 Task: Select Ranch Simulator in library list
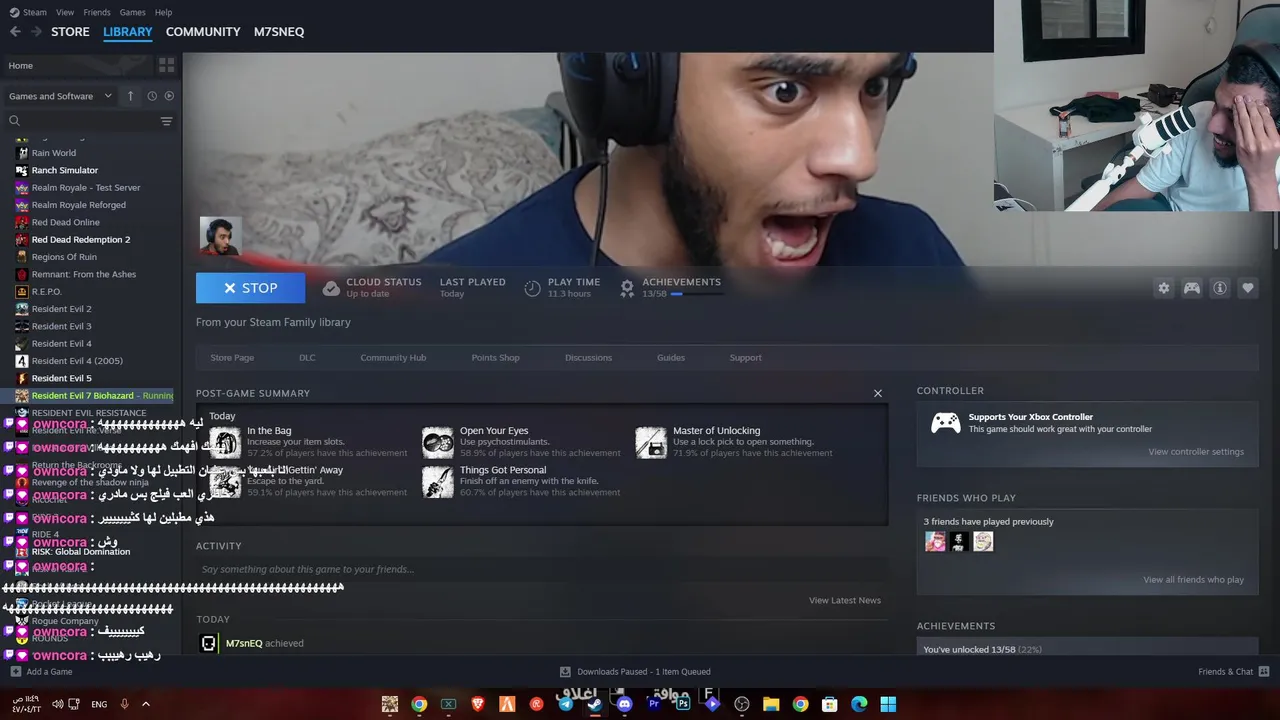coord(65,170)
